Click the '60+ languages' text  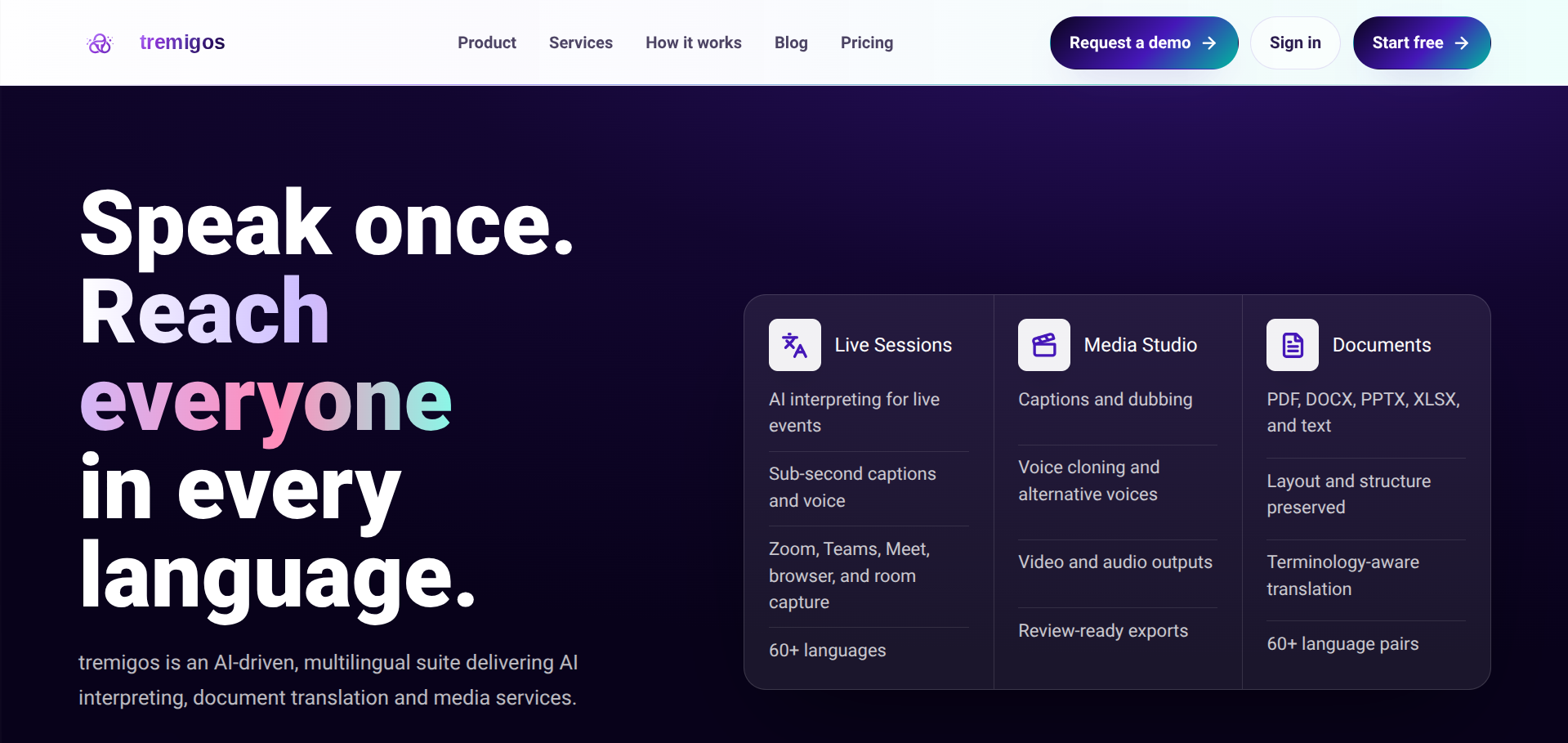(827, 651)
